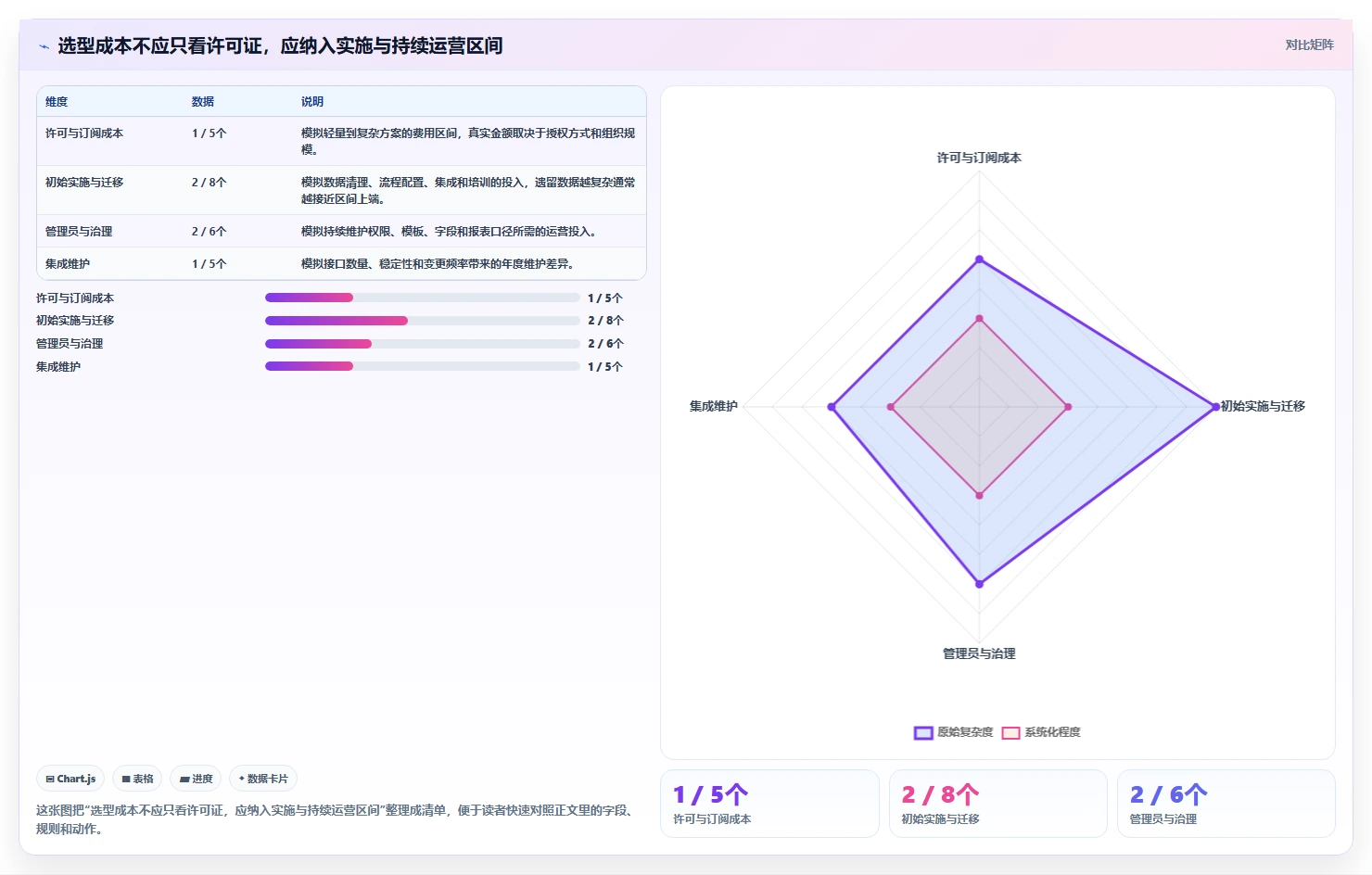
Task: Click the 2 / 8个 value beside progress bar
Action: (605, 321)
